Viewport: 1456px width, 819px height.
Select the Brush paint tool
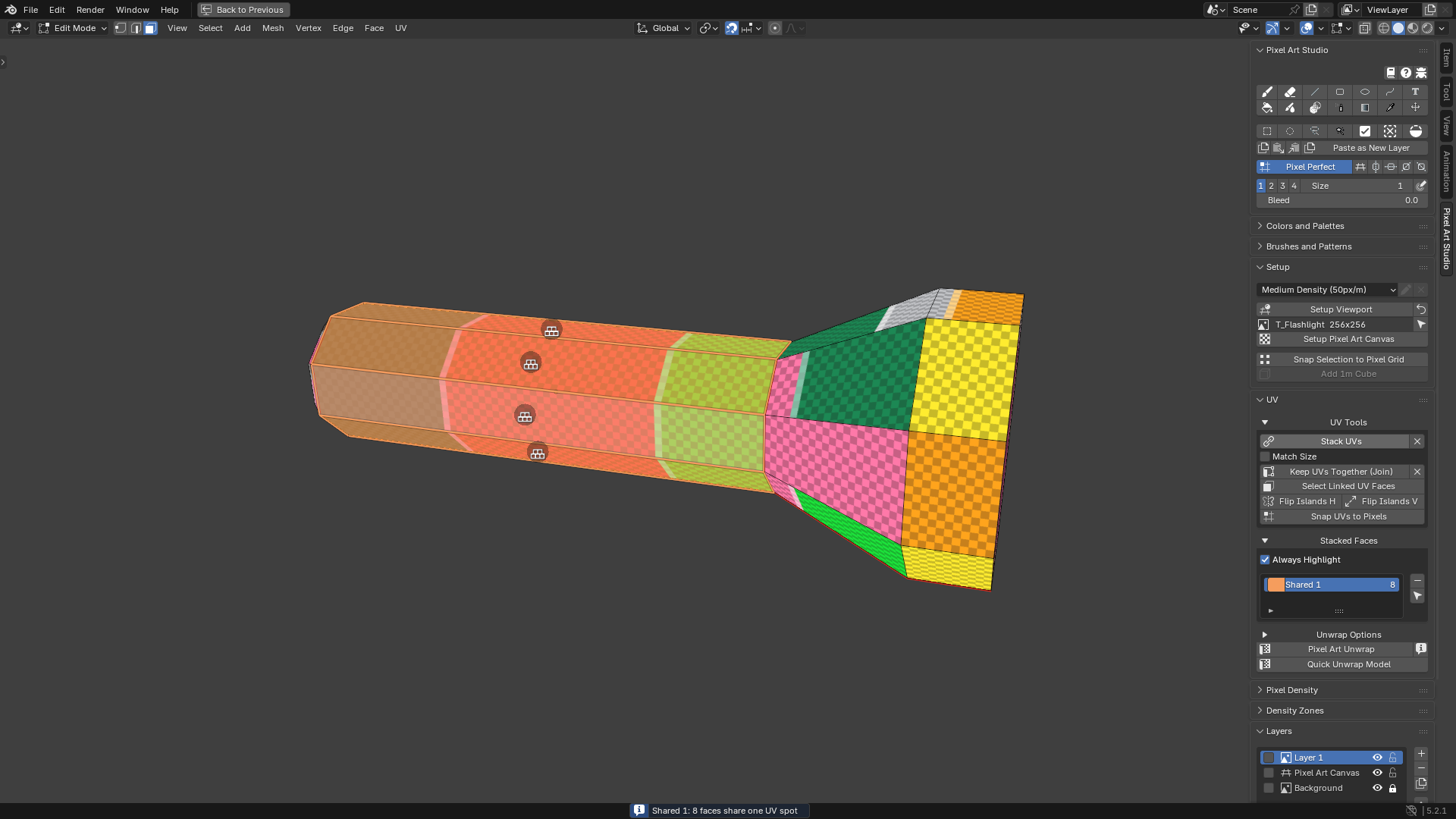(1266, 92)
